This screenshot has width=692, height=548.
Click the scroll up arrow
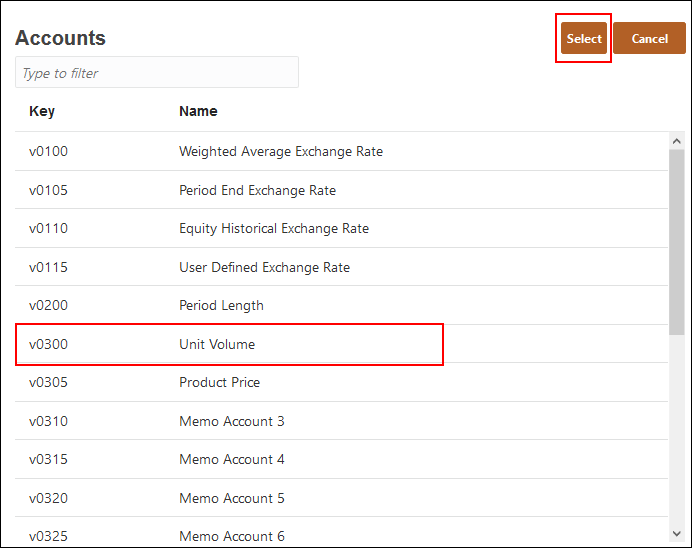(677, 141)
